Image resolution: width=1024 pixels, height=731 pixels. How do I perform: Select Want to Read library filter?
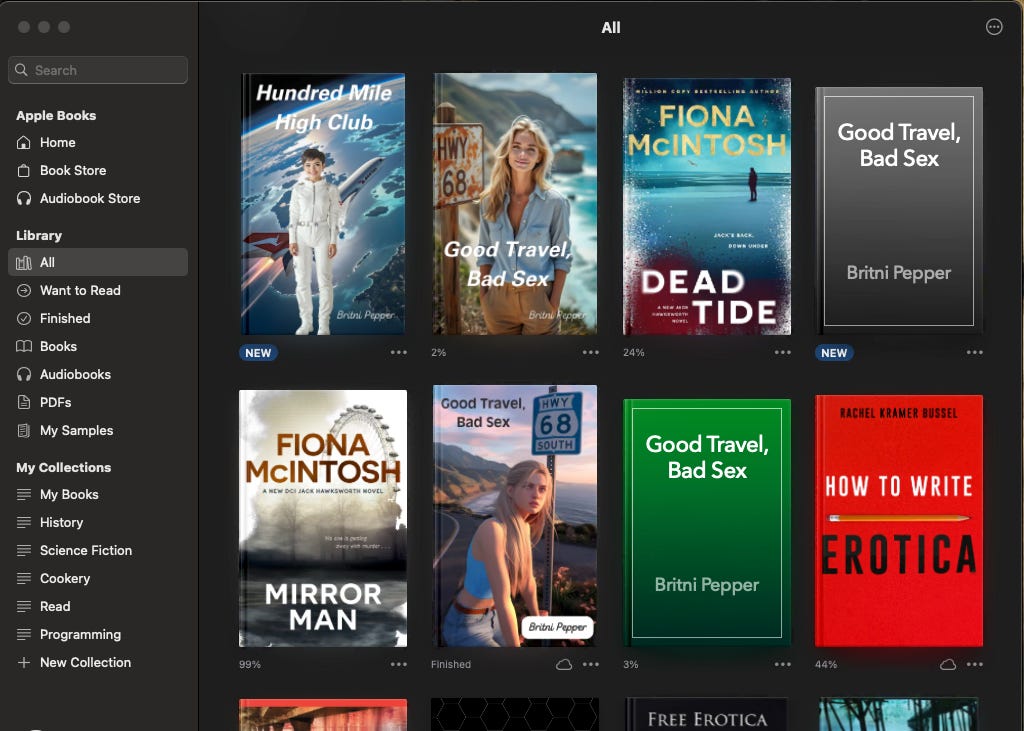[x=98, y=291]
